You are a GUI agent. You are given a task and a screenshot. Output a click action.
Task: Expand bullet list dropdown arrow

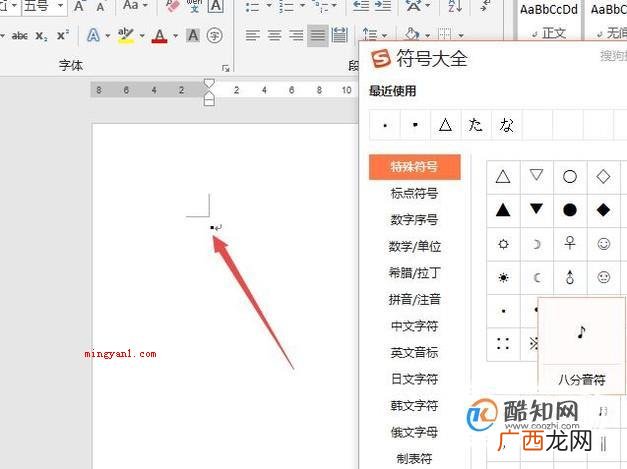(269, 6)
